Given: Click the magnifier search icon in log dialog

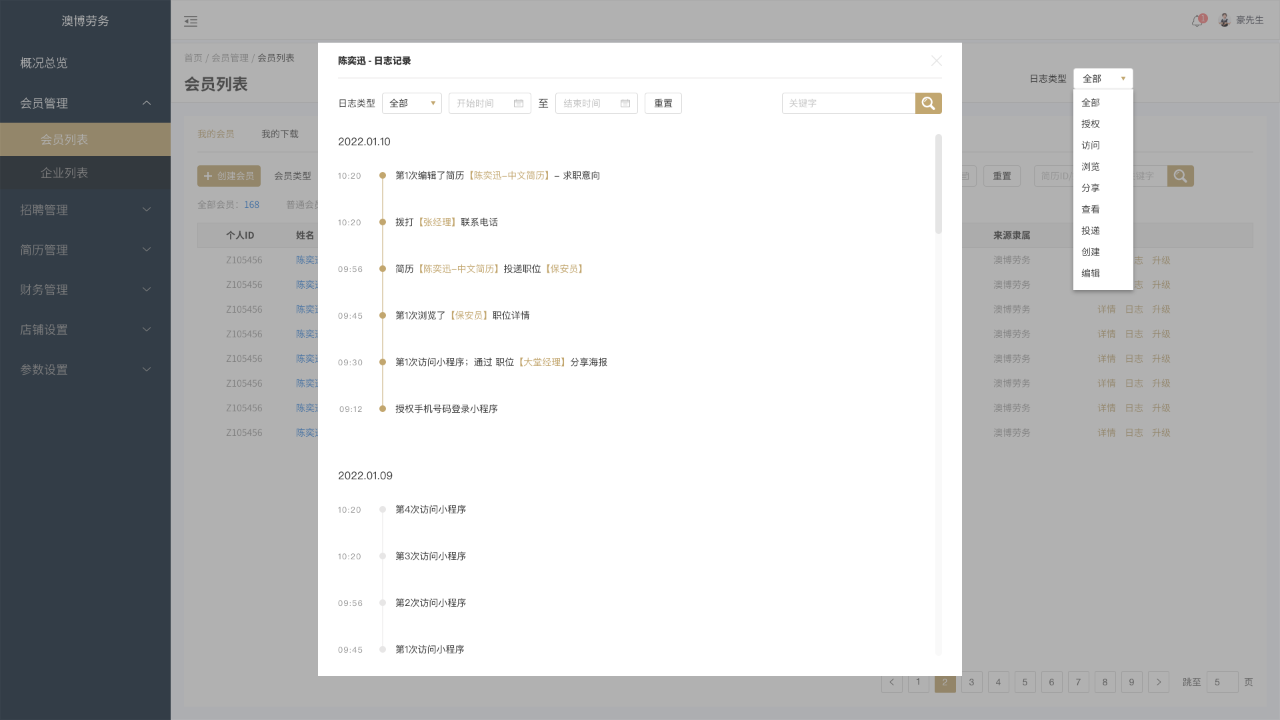Looking at the screenshot, I should (x=928, y=102).
